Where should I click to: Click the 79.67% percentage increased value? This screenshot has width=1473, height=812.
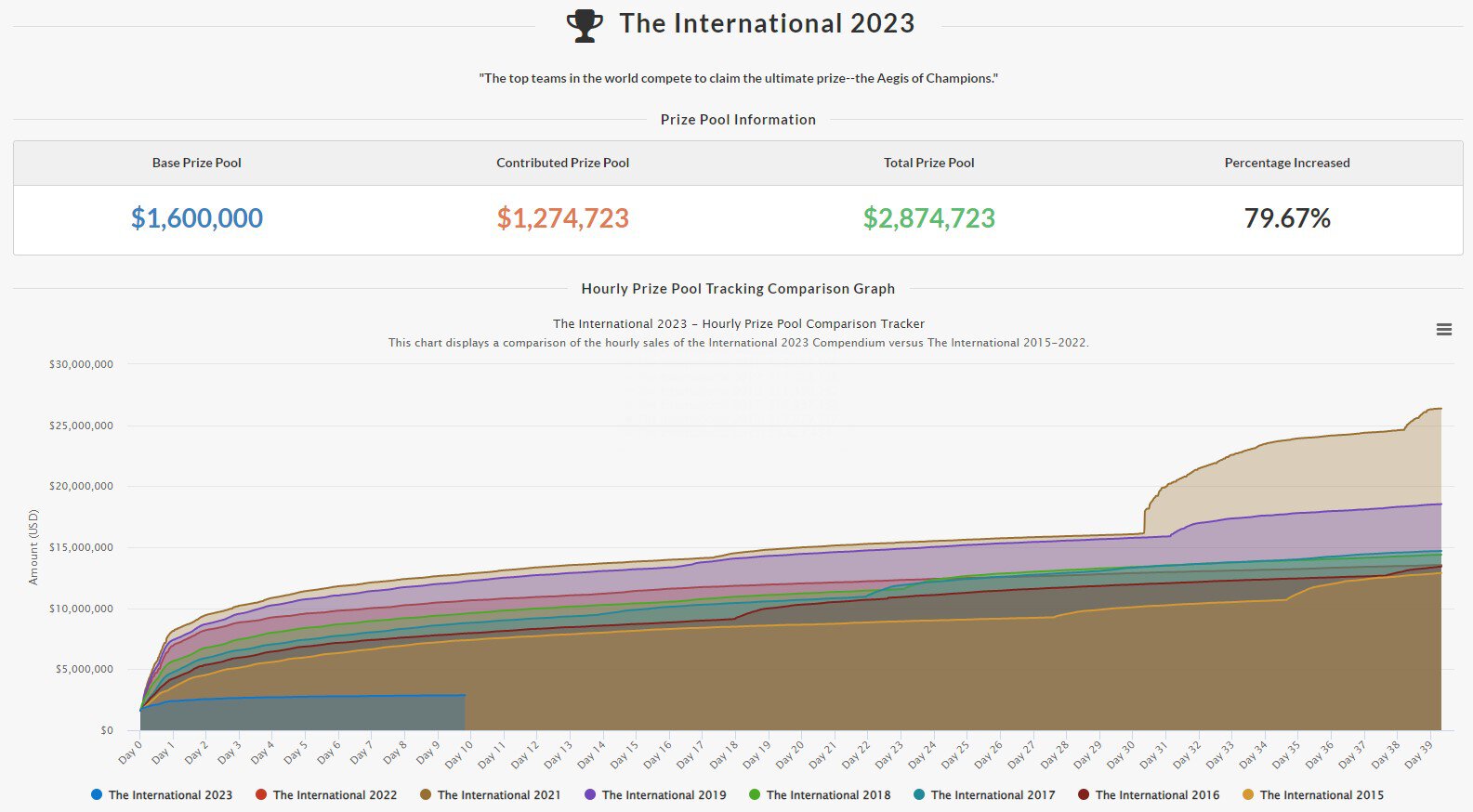click(x=1287, y=218)
